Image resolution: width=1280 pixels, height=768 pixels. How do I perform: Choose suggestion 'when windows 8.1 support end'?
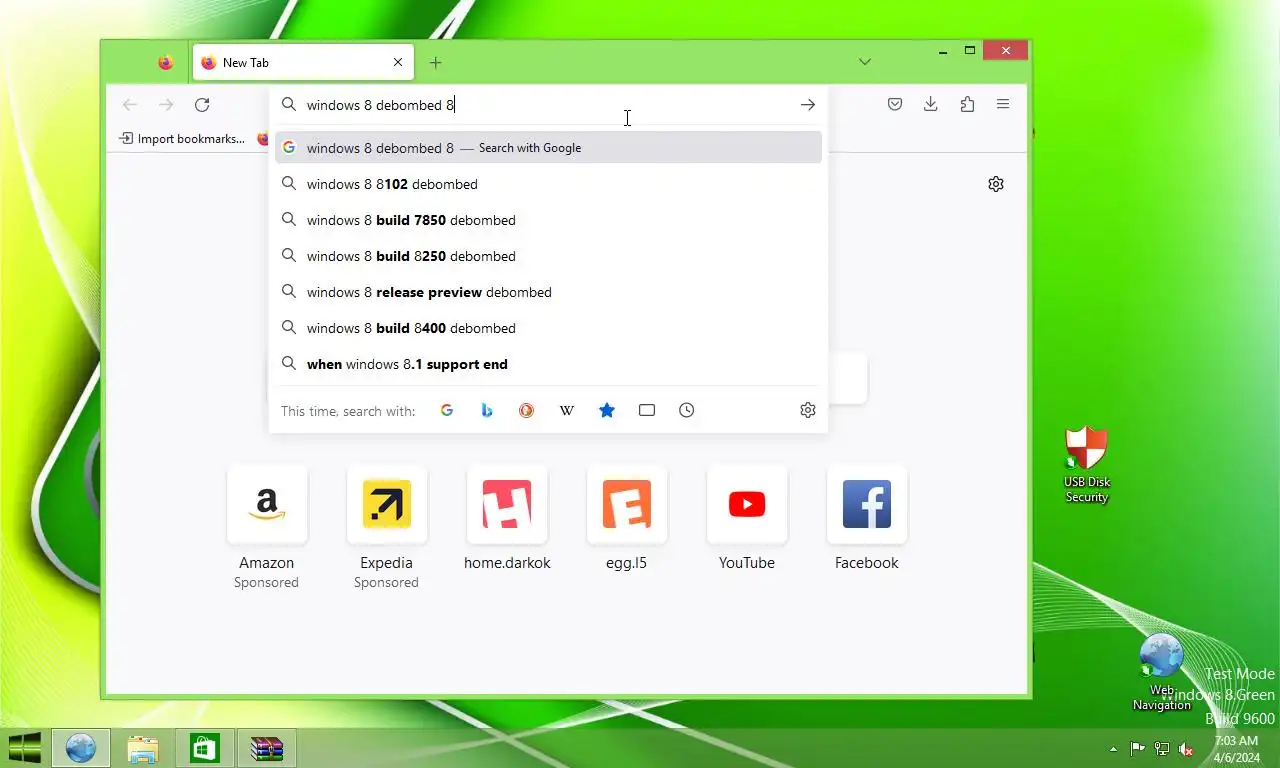point(548,364)
